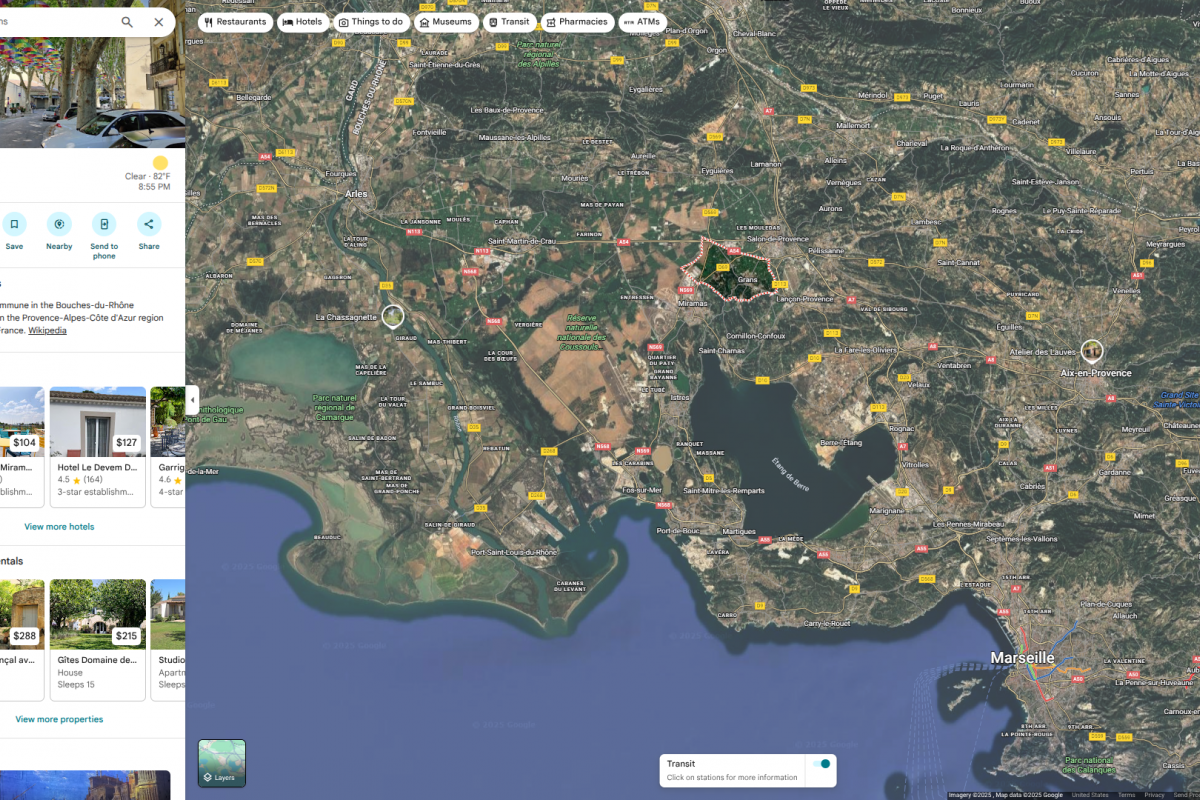Click Atelier des Lauves photo marker
The width and height of the screenshot is (1200, 800).
[x=1092, y=350]
